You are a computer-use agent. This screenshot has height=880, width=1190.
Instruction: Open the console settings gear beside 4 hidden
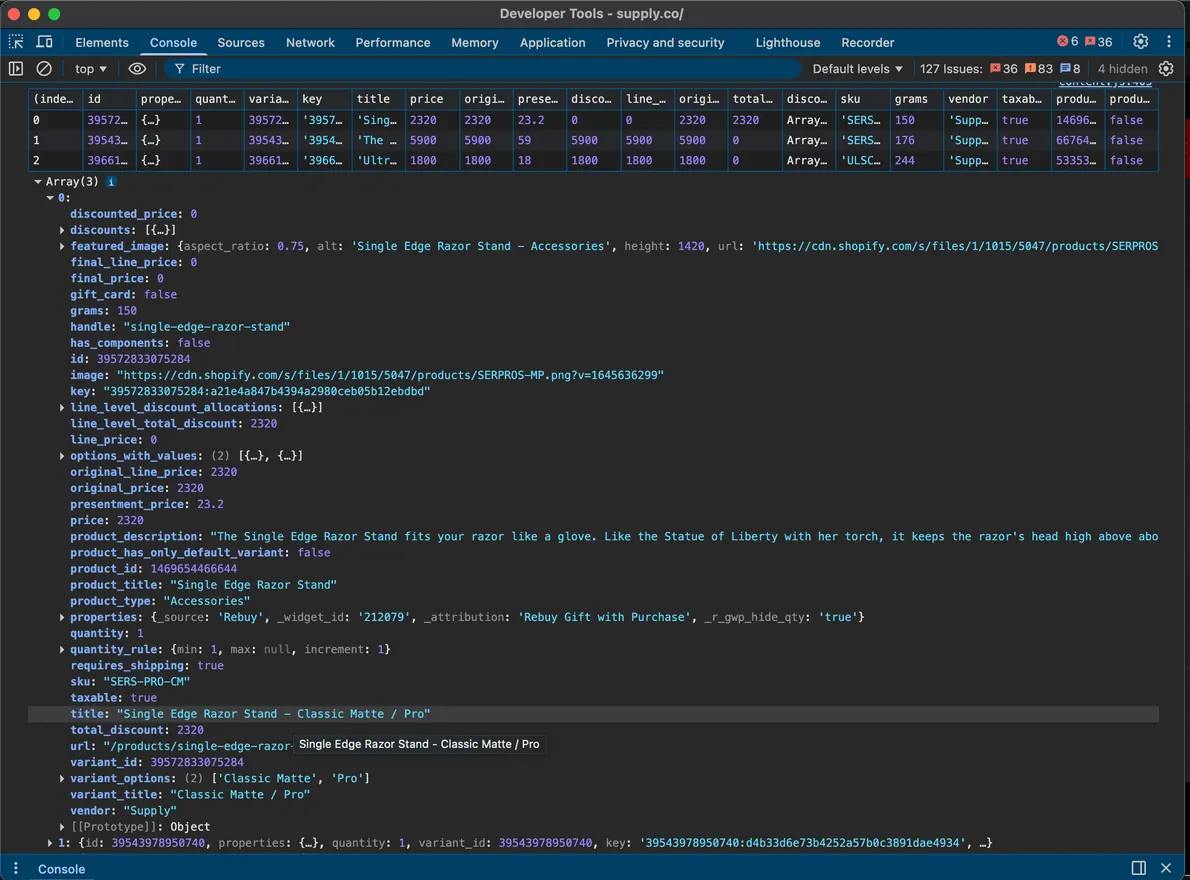pyautogui.click(x=1166, y=68)
